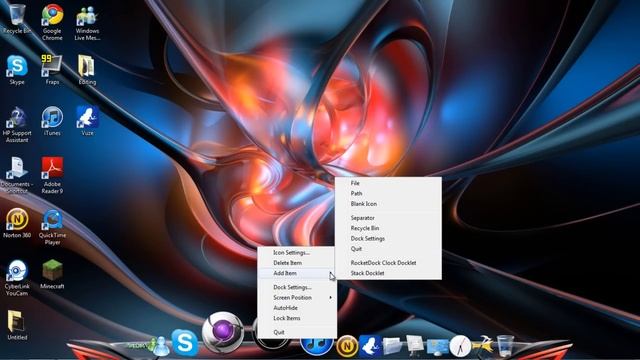Expand the Screen Position submenu arrow
The height and width of the screenshot is (360, 640).
331,298
